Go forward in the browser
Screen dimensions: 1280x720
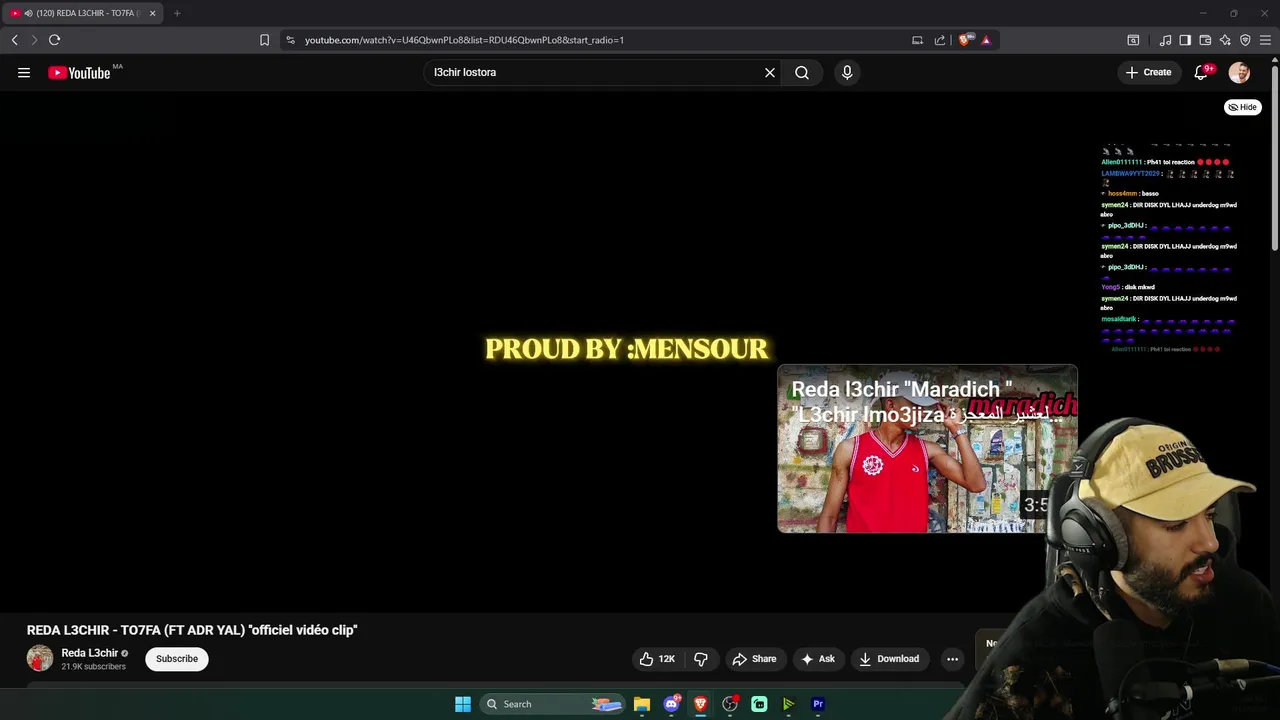(34, 40)
